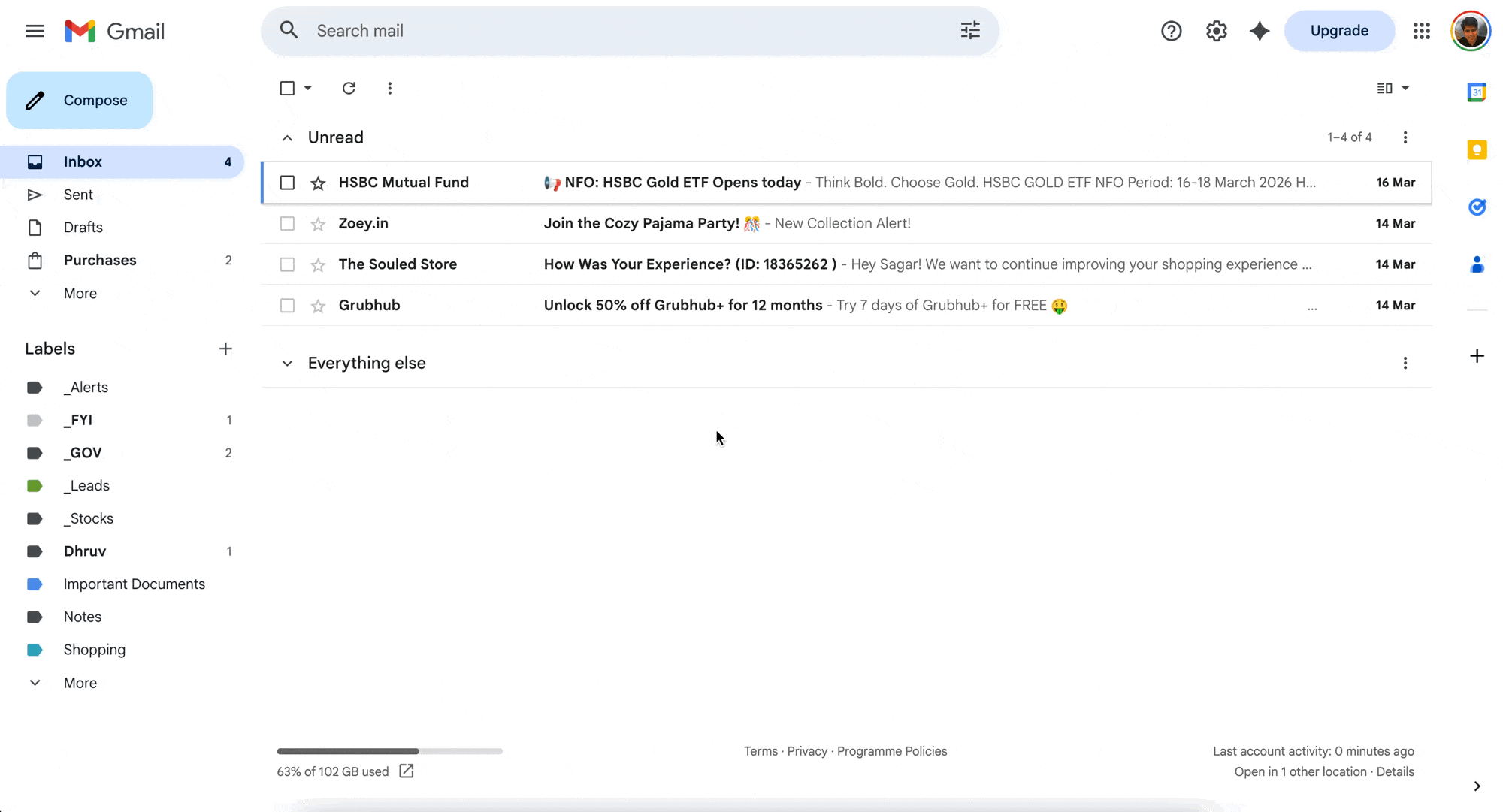
Task: Open the Google apps grid icon
Action: 1421,31
